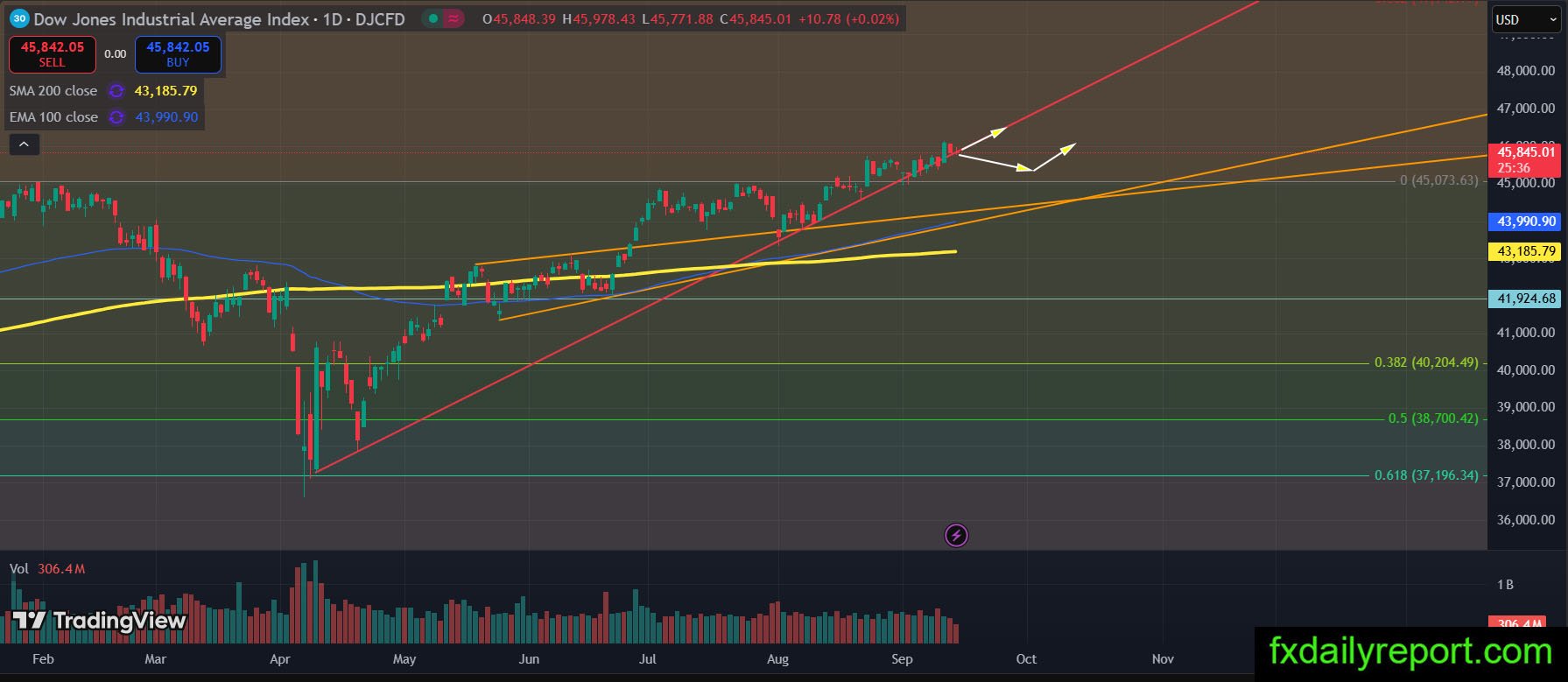Click the 40,000.00 price scale tick

1526,370
